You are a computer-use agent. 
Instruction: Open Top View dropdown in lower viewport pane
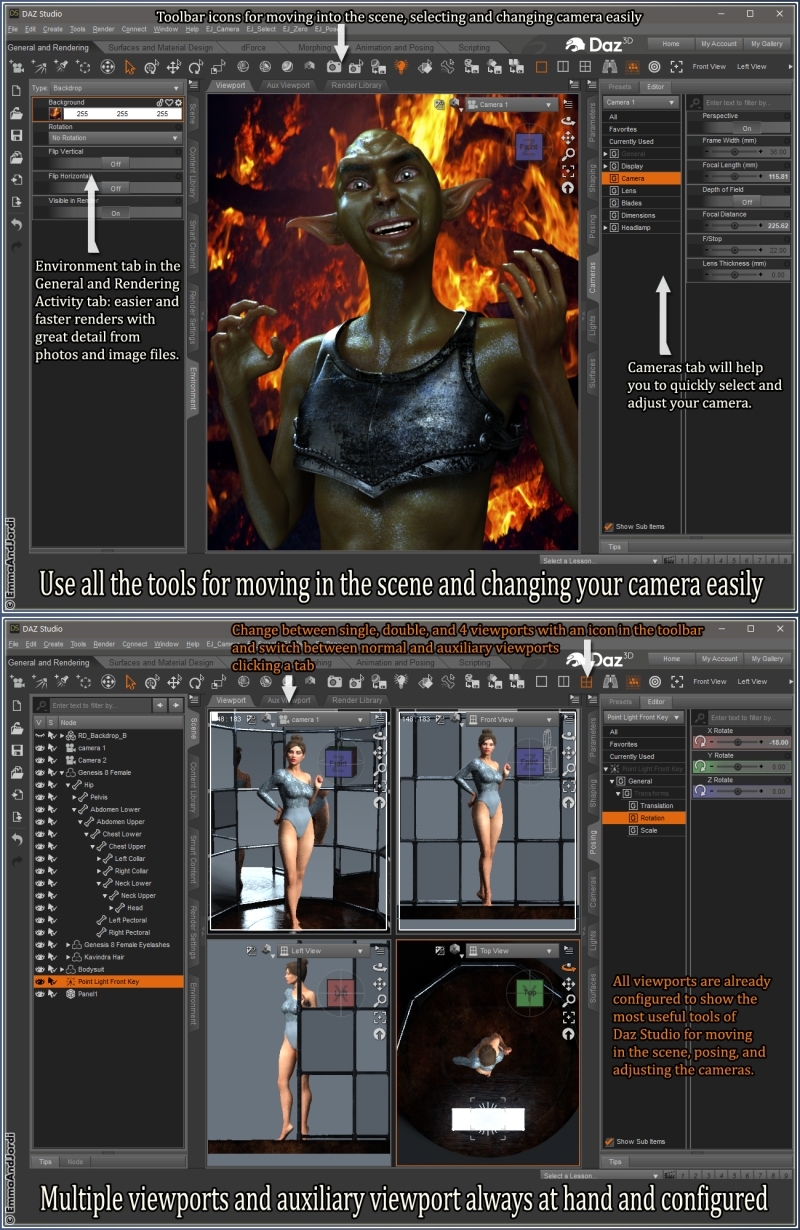(511, 951)
